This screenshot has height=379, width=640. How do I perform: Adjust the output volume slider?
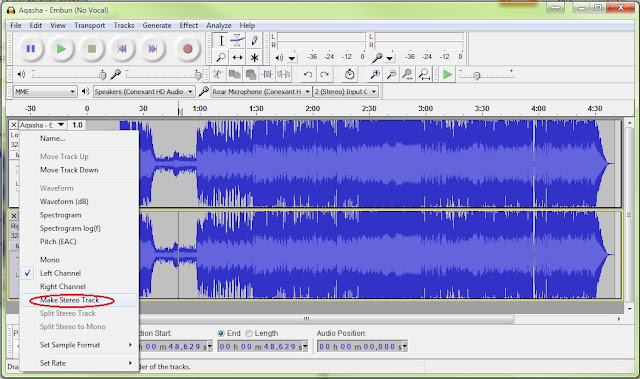point(67,75)
